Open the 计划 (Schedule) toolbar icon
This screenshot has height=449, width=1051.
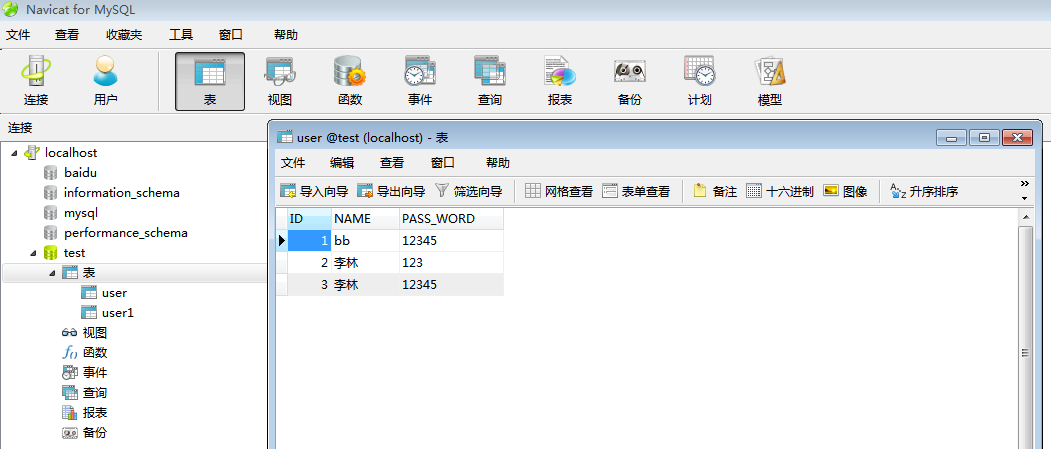(699, 81)
